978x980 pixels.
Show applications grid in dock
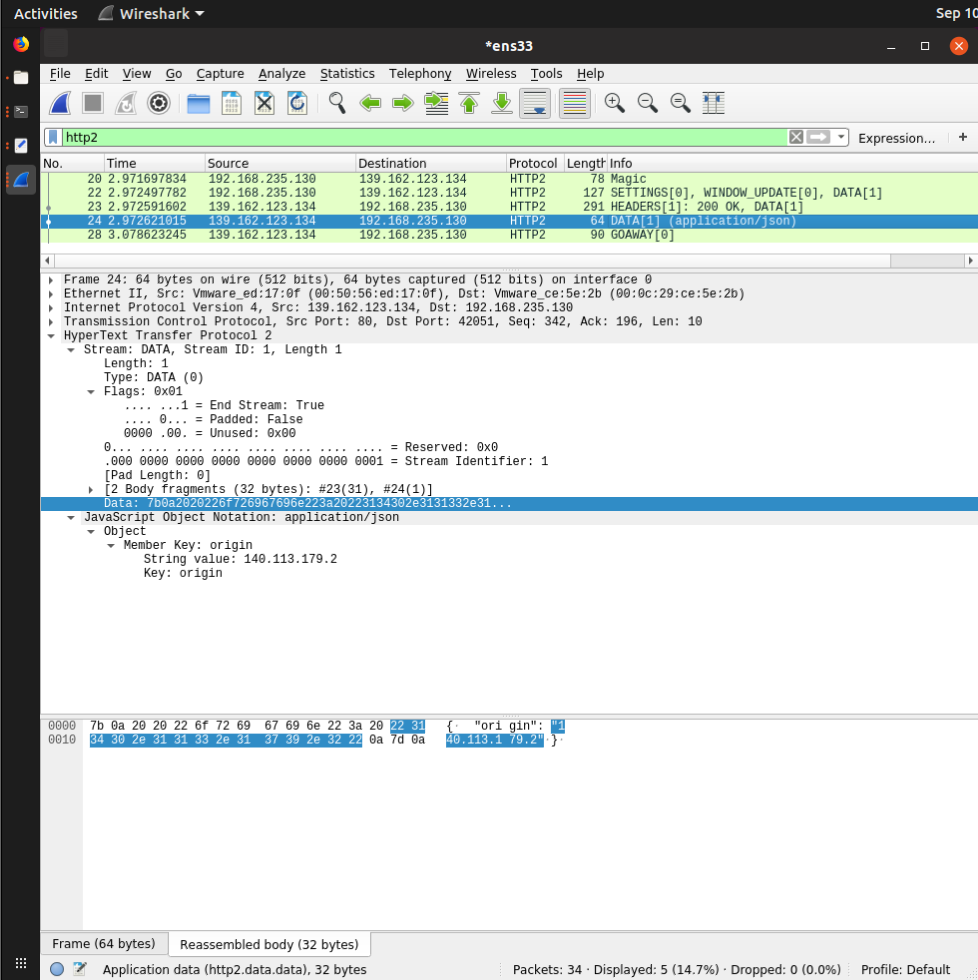(21, 963)
